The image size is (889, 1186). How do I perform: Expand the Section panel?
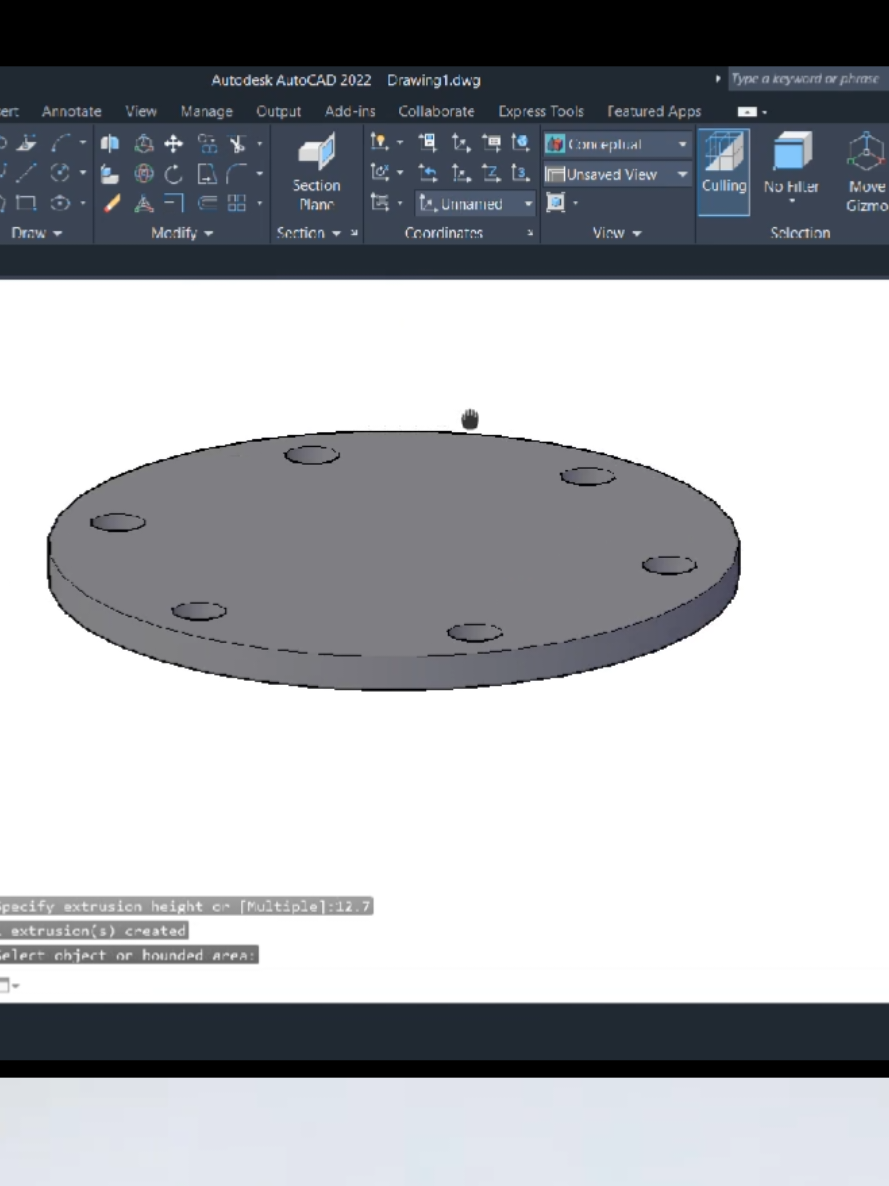click(x=308, y=233)
